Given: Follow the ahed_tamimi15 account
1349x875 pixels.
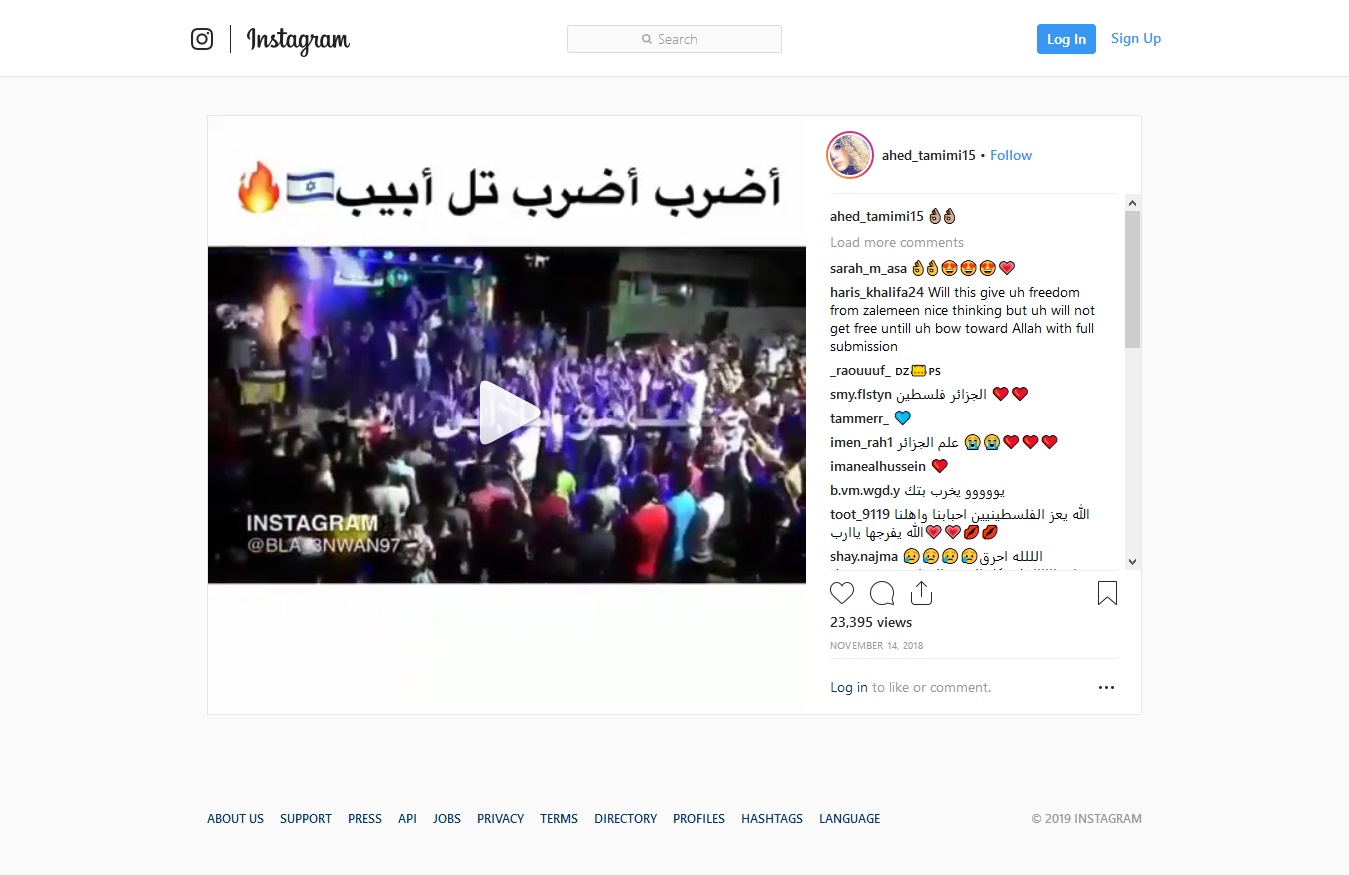Looking at the screenshot, I should pyautogui.click(x=1011, y=155).
